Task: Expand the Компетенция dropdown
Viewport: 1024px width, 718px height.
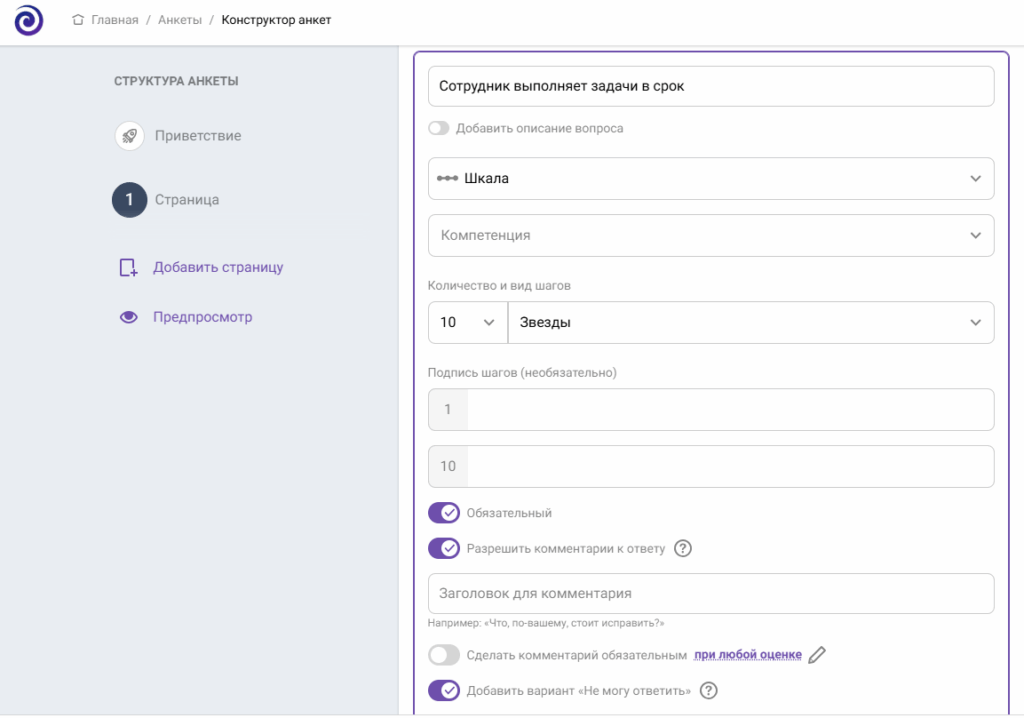Action: point(710,235)
